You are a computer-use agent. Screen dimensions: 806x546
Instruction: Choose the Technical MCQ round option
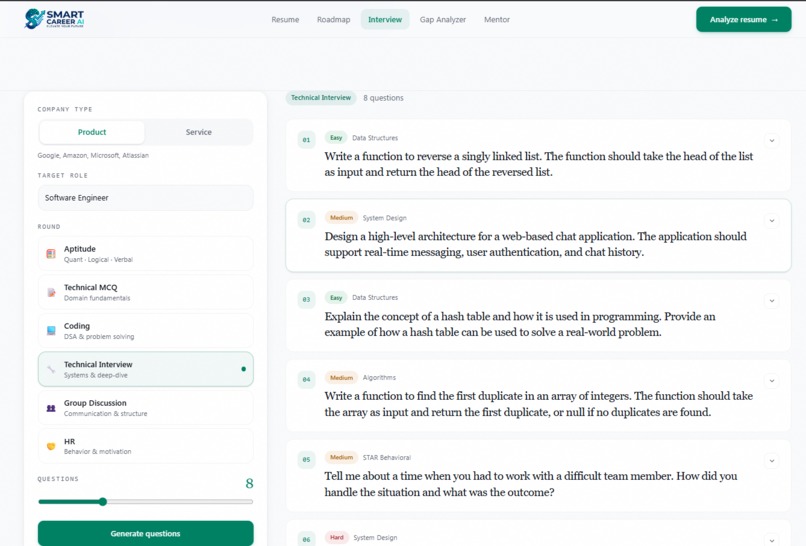pyautogui.click(x=145, y=292)
